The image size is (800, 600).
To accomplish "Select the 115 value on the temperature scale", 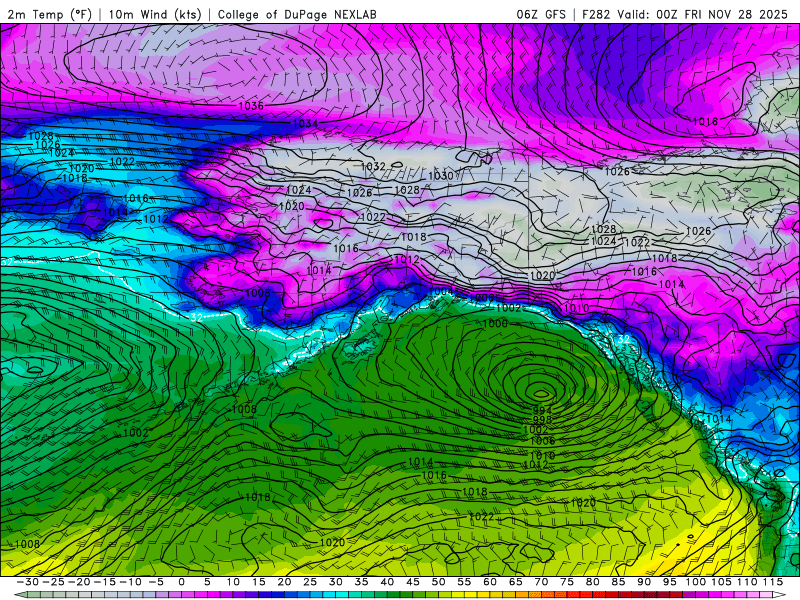I will pyautogui.click(x=773, y=582).
